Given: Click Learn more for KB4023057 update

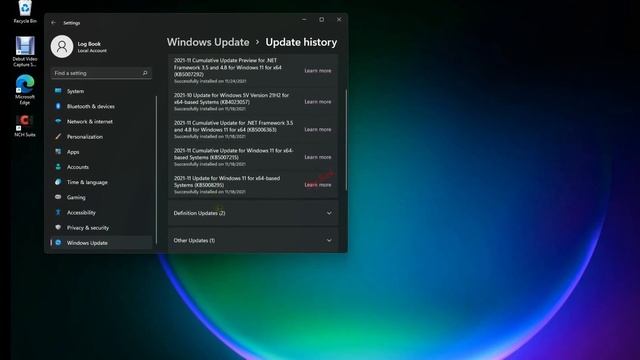Looking at the screenshot, I should click(318, 102).
